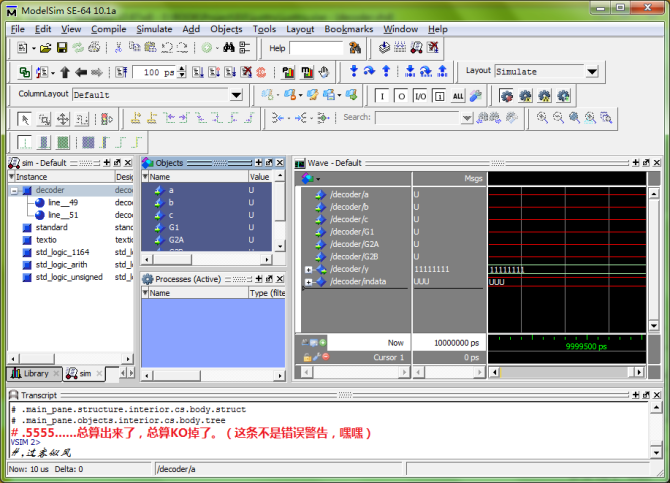Viewport: 670px width, 483px height.
Task: Open the Objects Name column filter arrow
Action: (145, 177)
